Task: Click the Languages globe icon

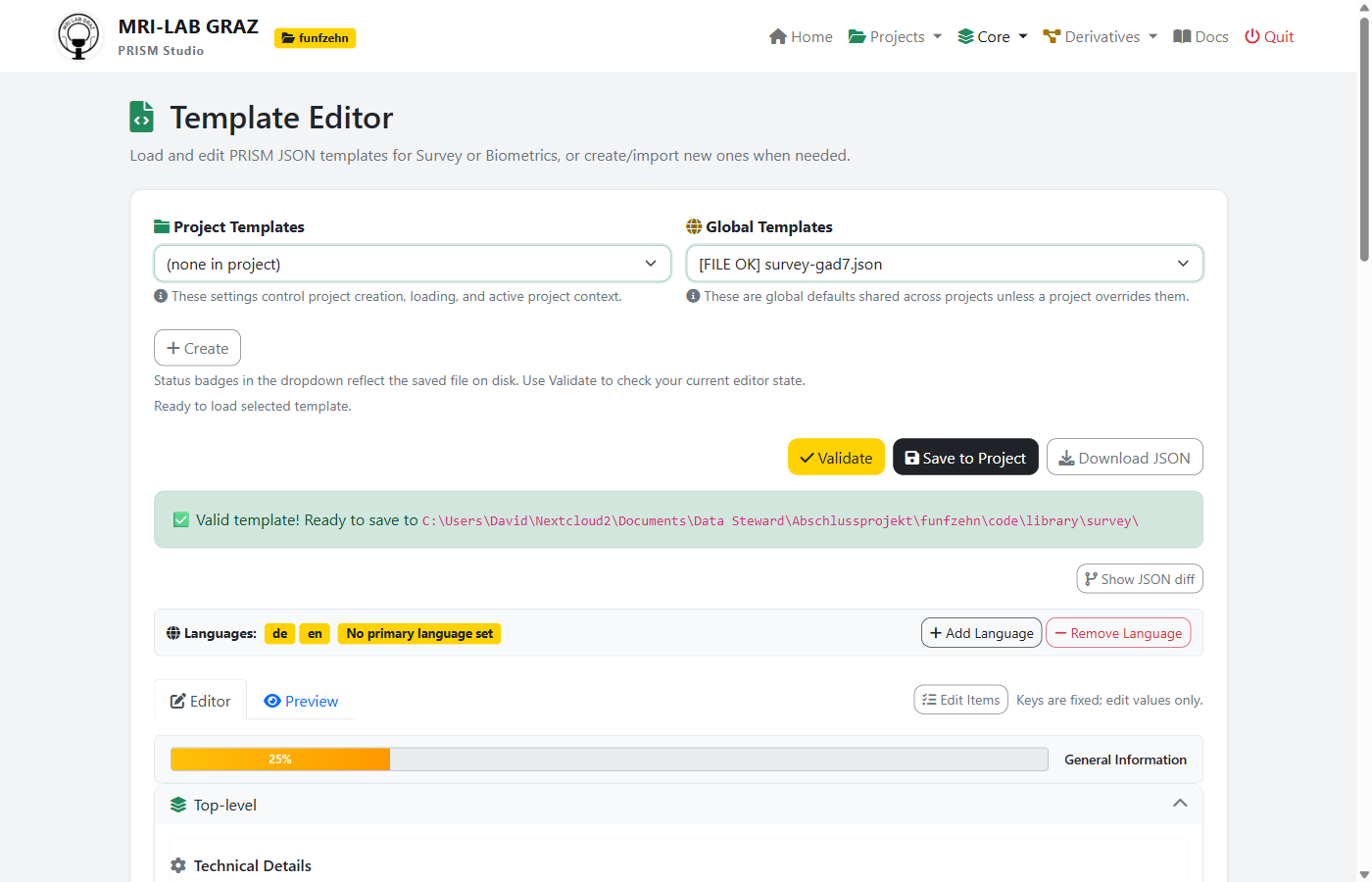Action: tap(173, 633)
